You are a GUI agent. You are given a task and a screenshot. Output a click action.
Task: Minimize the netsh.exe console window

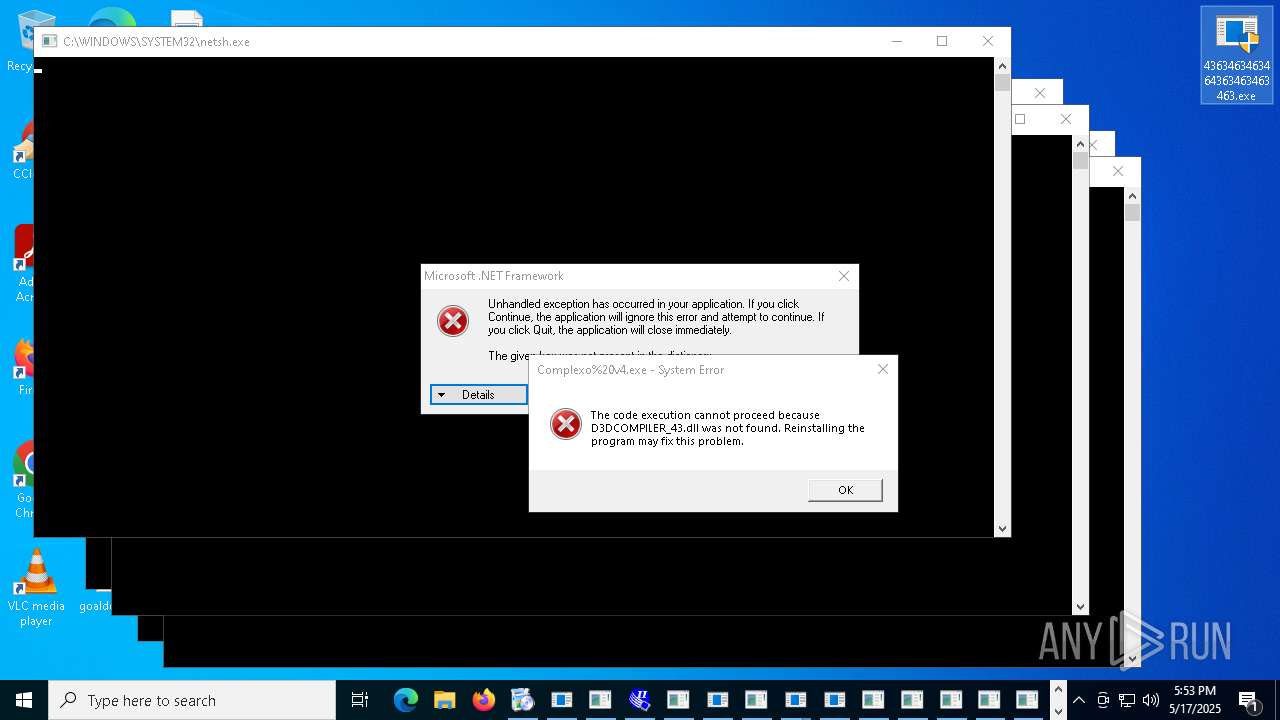click(896, 41)
